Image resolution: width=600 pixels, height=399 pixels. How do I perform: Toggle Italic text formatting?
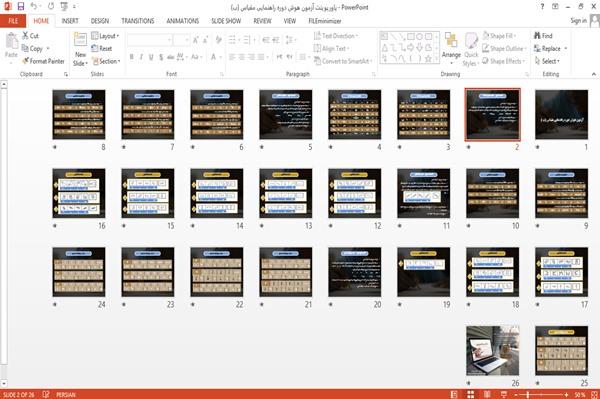[x=141, y=57]
